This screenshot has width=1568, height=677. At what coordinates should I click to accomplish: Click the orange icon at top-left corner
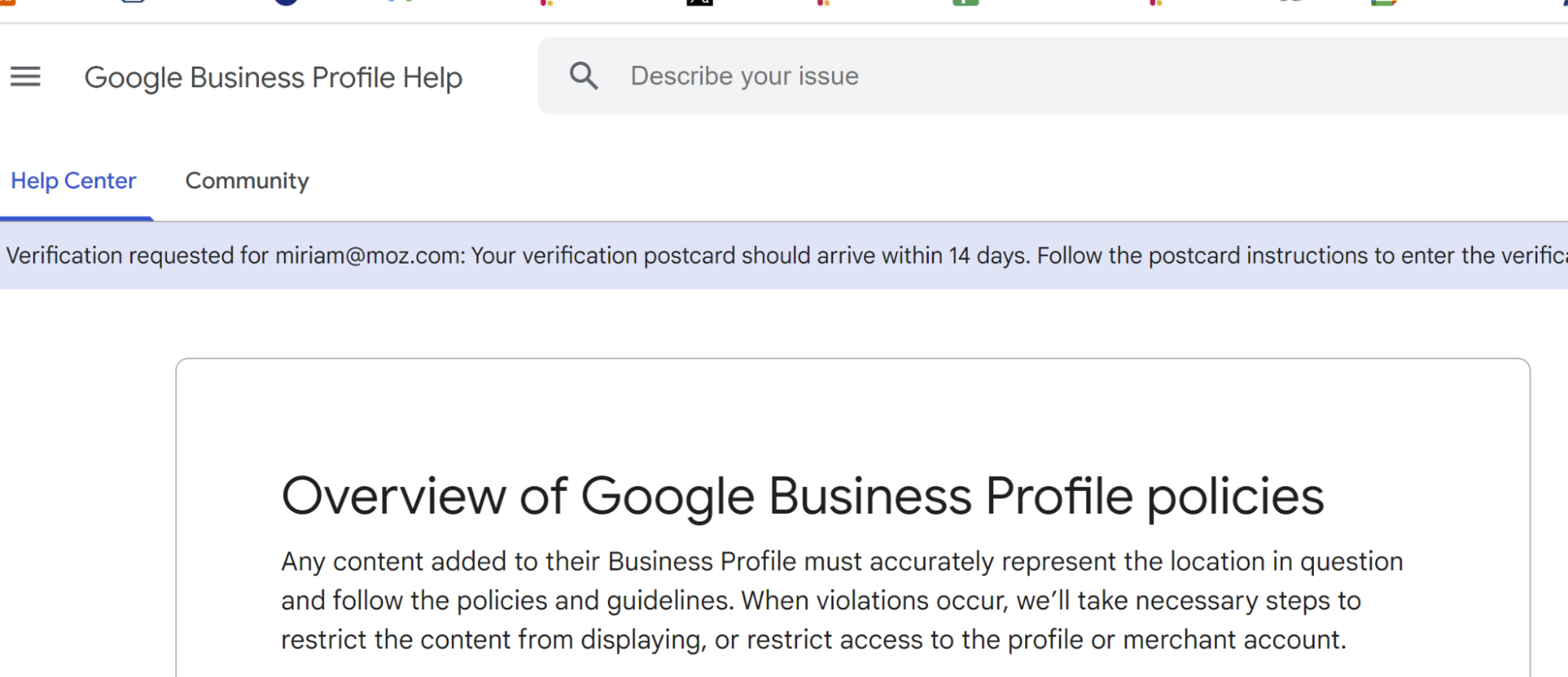(x=6, y=2)
